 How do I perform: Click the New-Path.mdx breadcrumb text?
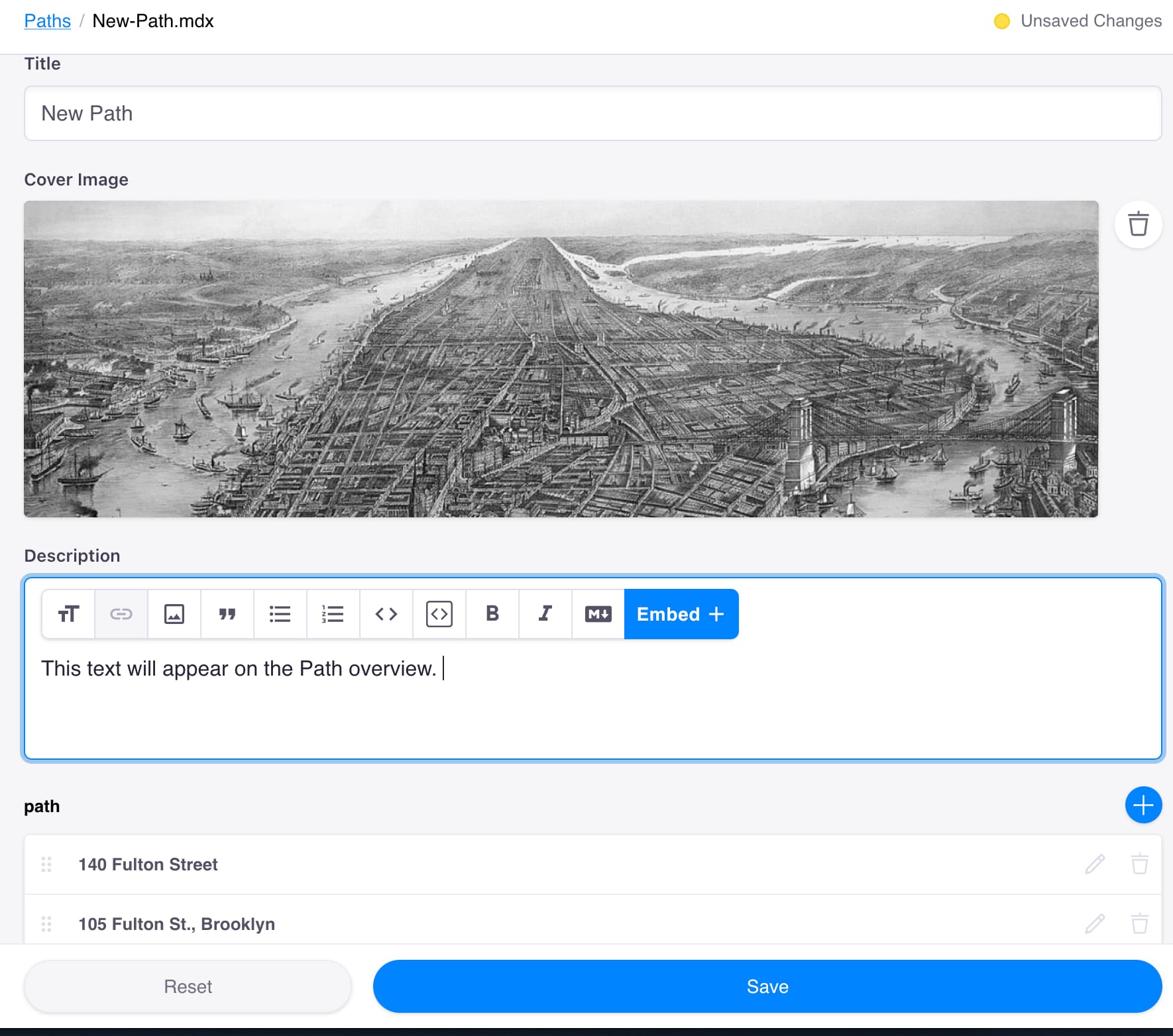153,21
